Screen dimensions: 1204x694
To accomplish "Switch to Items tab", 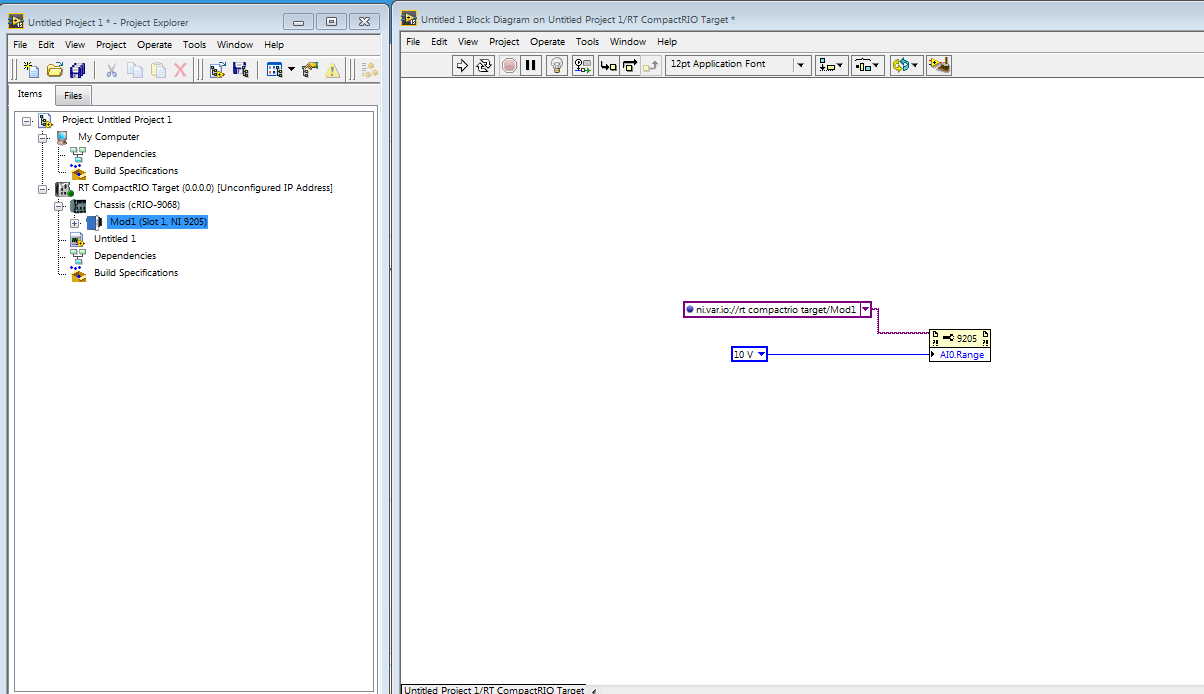I will [30, 94].
